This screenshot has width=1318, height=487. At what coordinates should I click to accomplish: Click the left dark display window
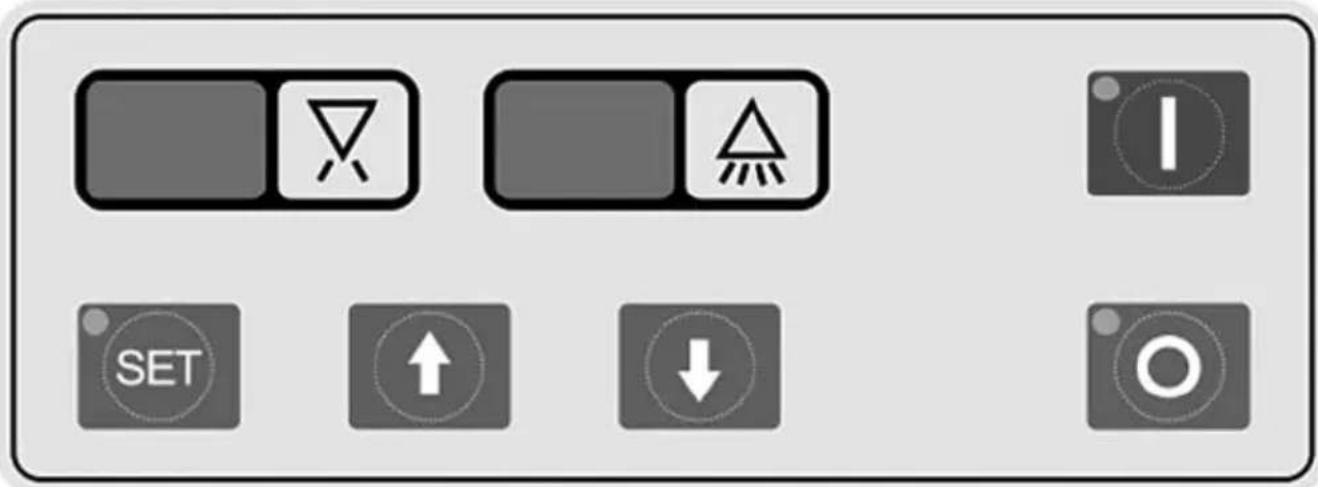coord(175,139)
